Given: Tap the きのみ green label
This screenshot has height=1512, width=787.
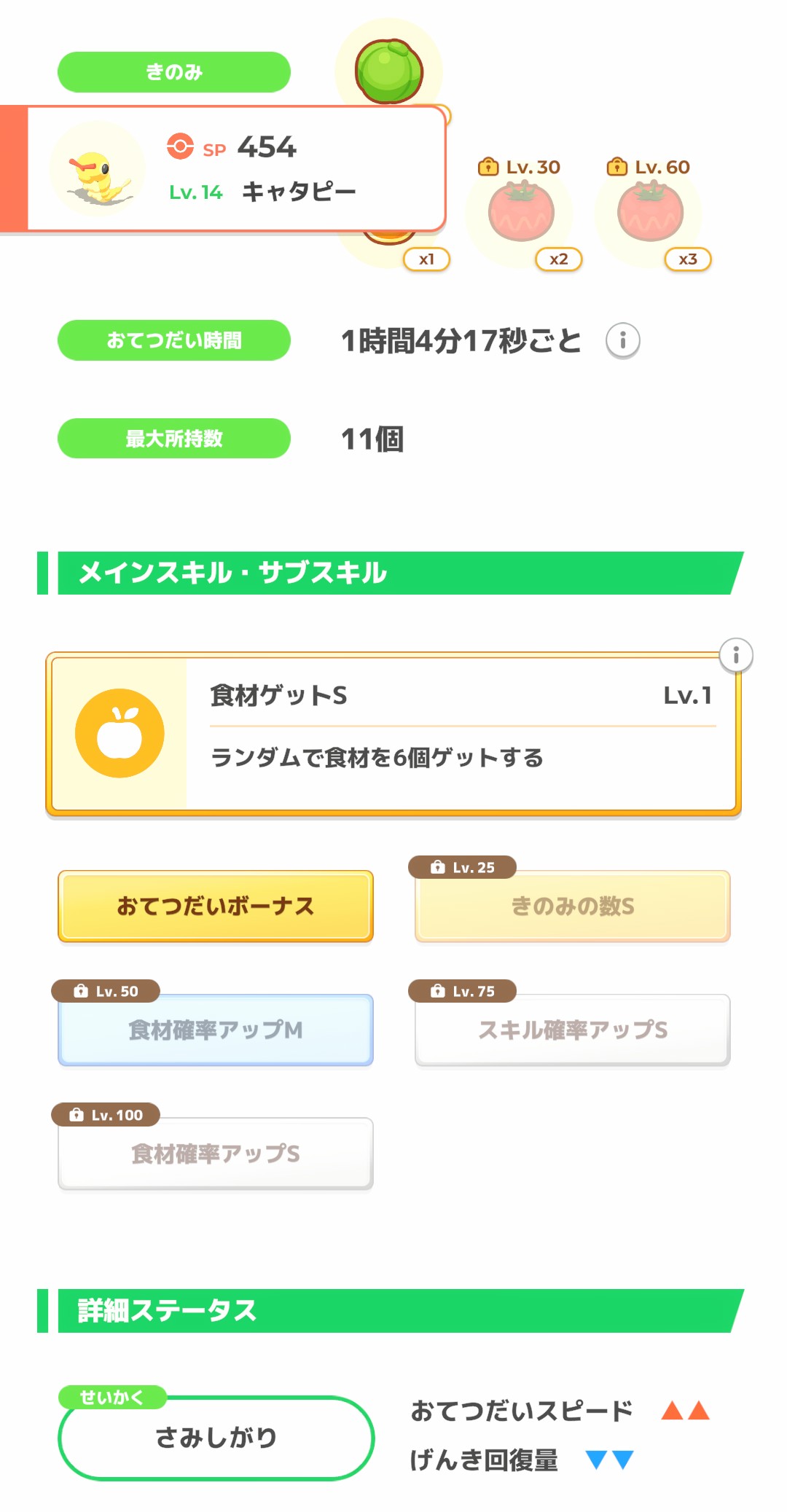Looking at the screenshot, I should click(x=174, y=71).
